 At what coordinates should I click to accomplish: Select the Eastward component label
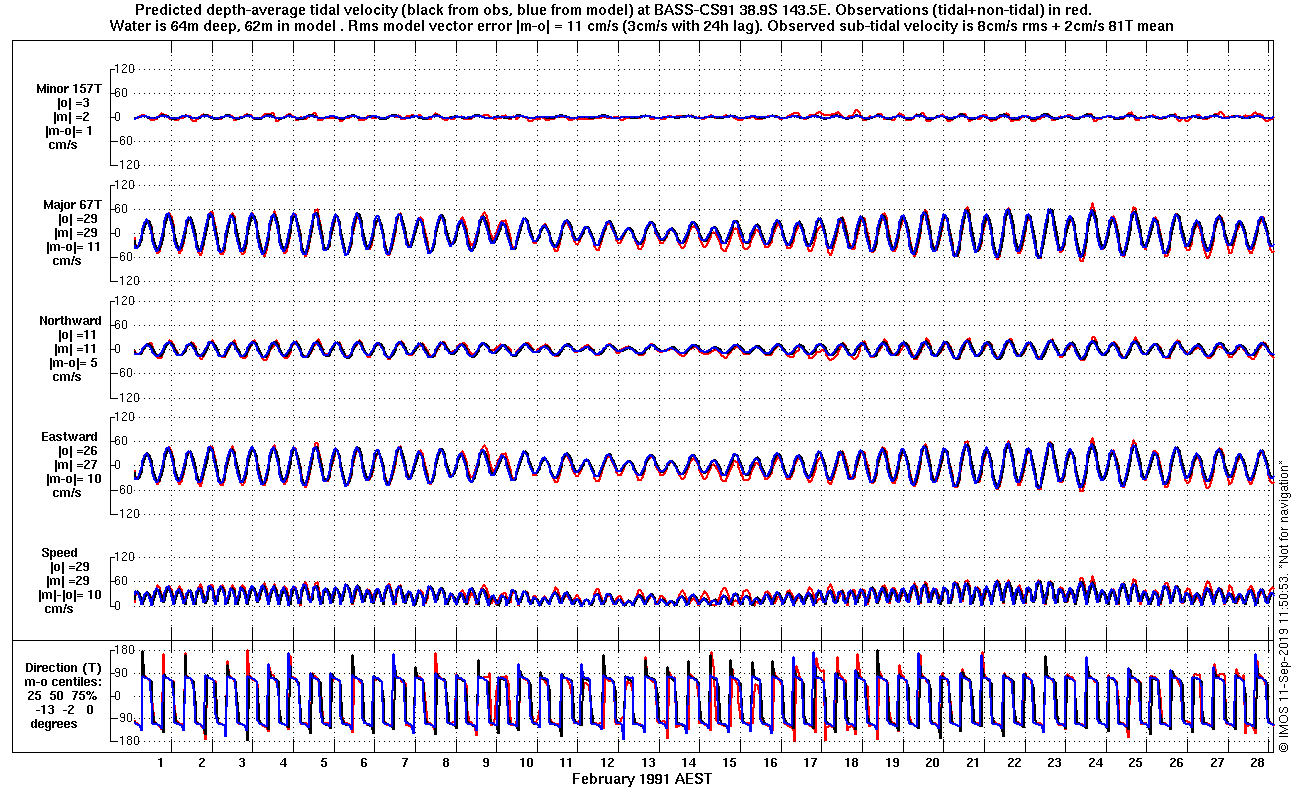(69, 437)
